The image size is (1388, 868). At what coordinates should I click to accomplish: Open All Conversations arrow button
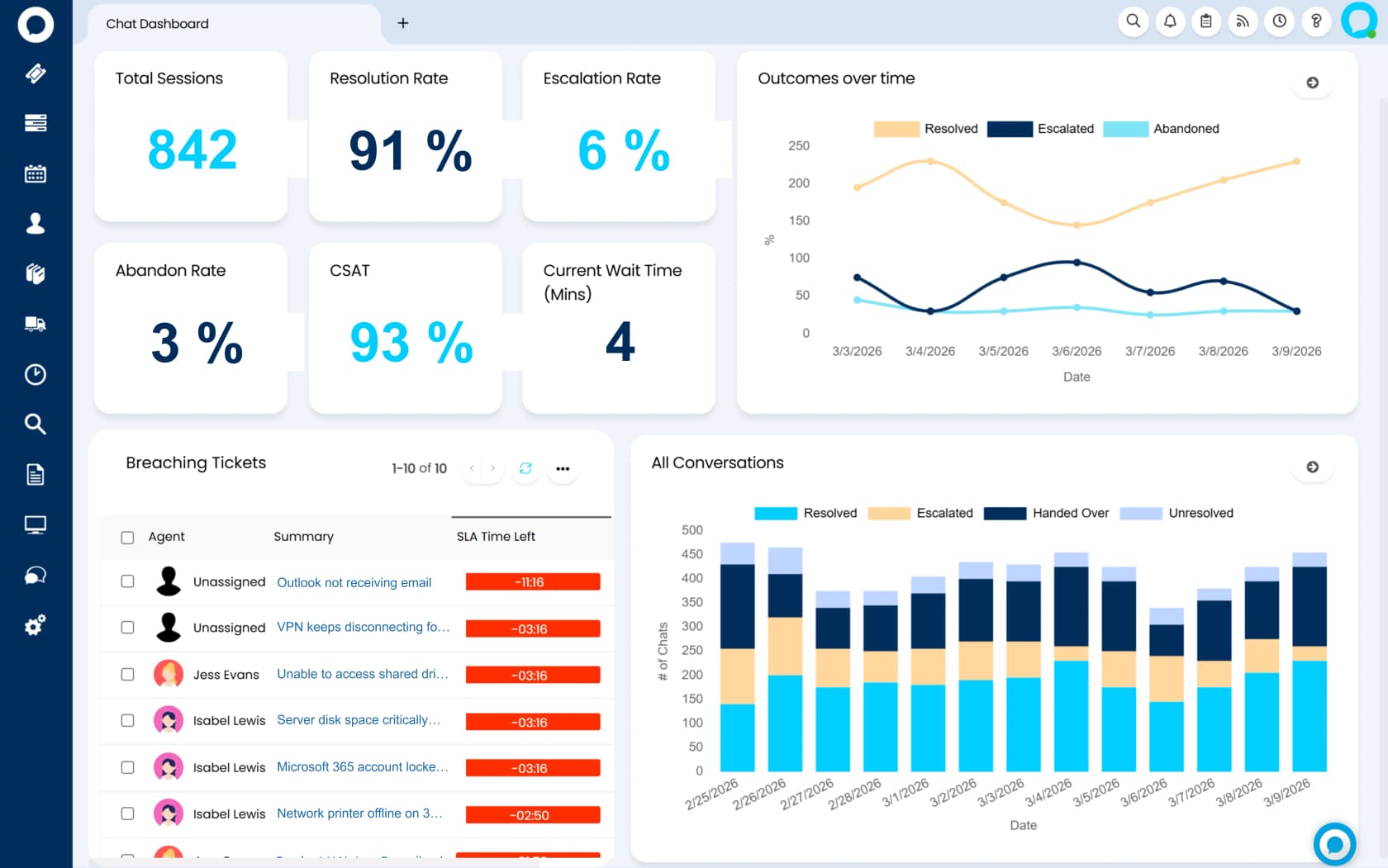pyautogui.click(x=1312, y=467)
